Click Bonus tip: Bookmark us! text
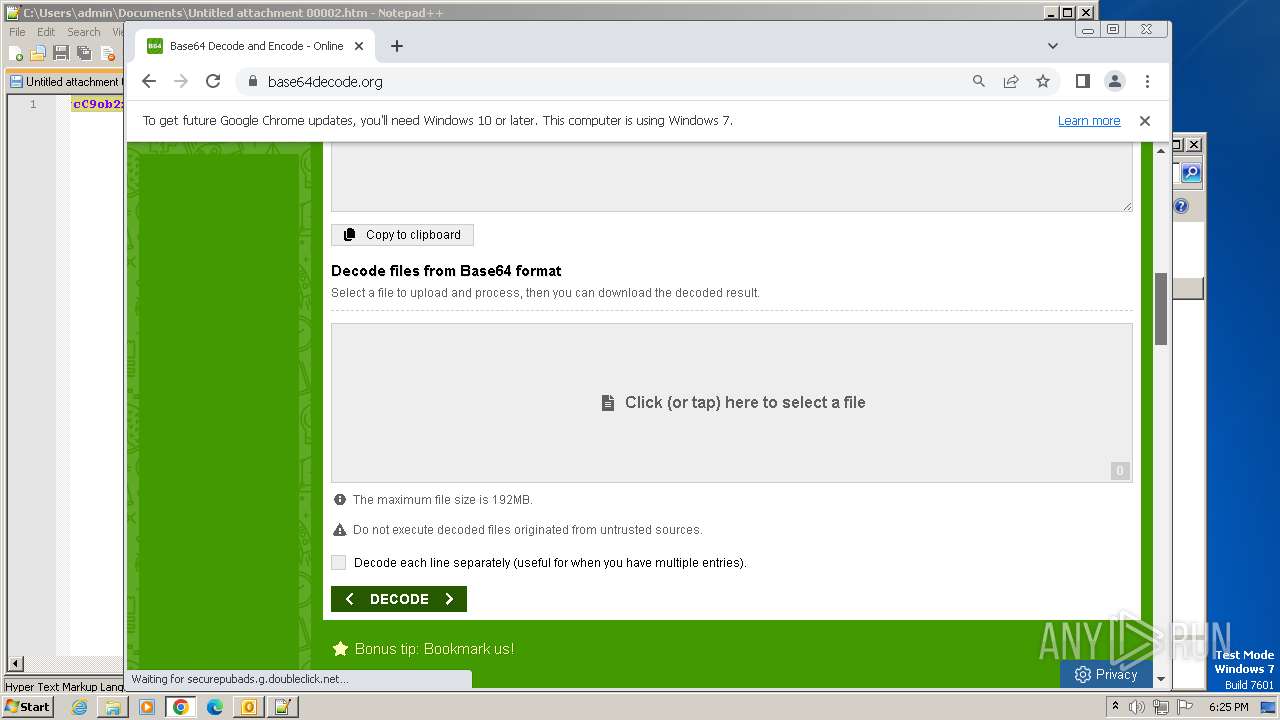The image size is (1280, 720). click(434, 649)
